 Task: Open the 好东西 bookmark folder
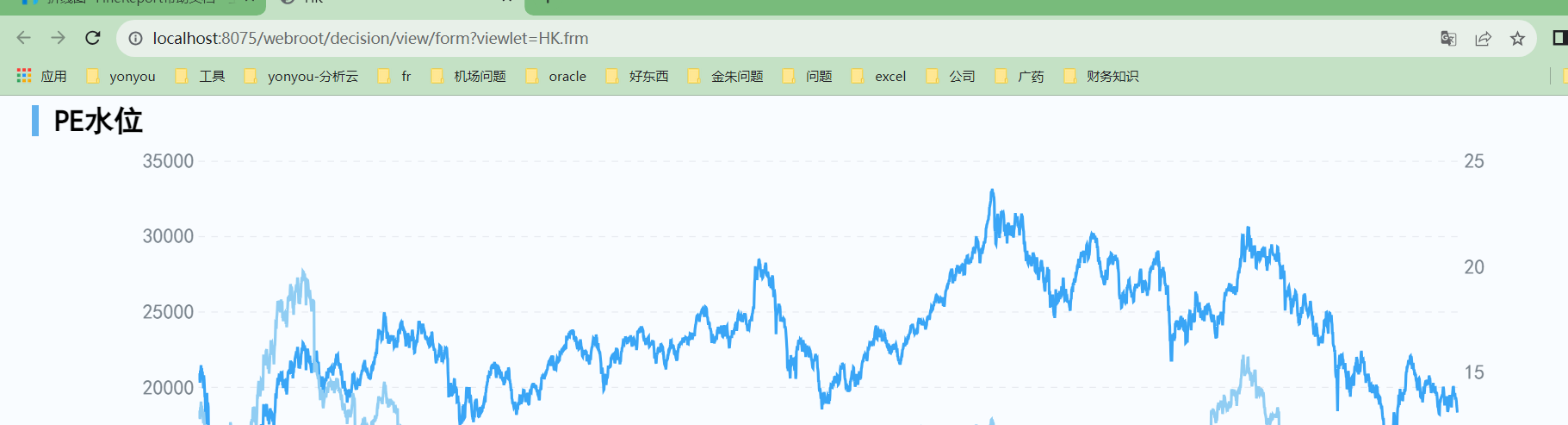tap(637, 76)
